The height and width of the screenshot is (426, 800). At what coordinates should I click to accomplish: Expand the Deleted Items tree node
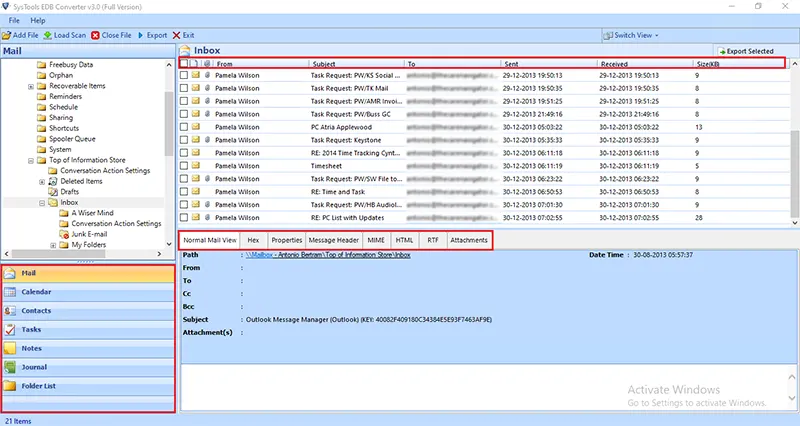(42, 182)
